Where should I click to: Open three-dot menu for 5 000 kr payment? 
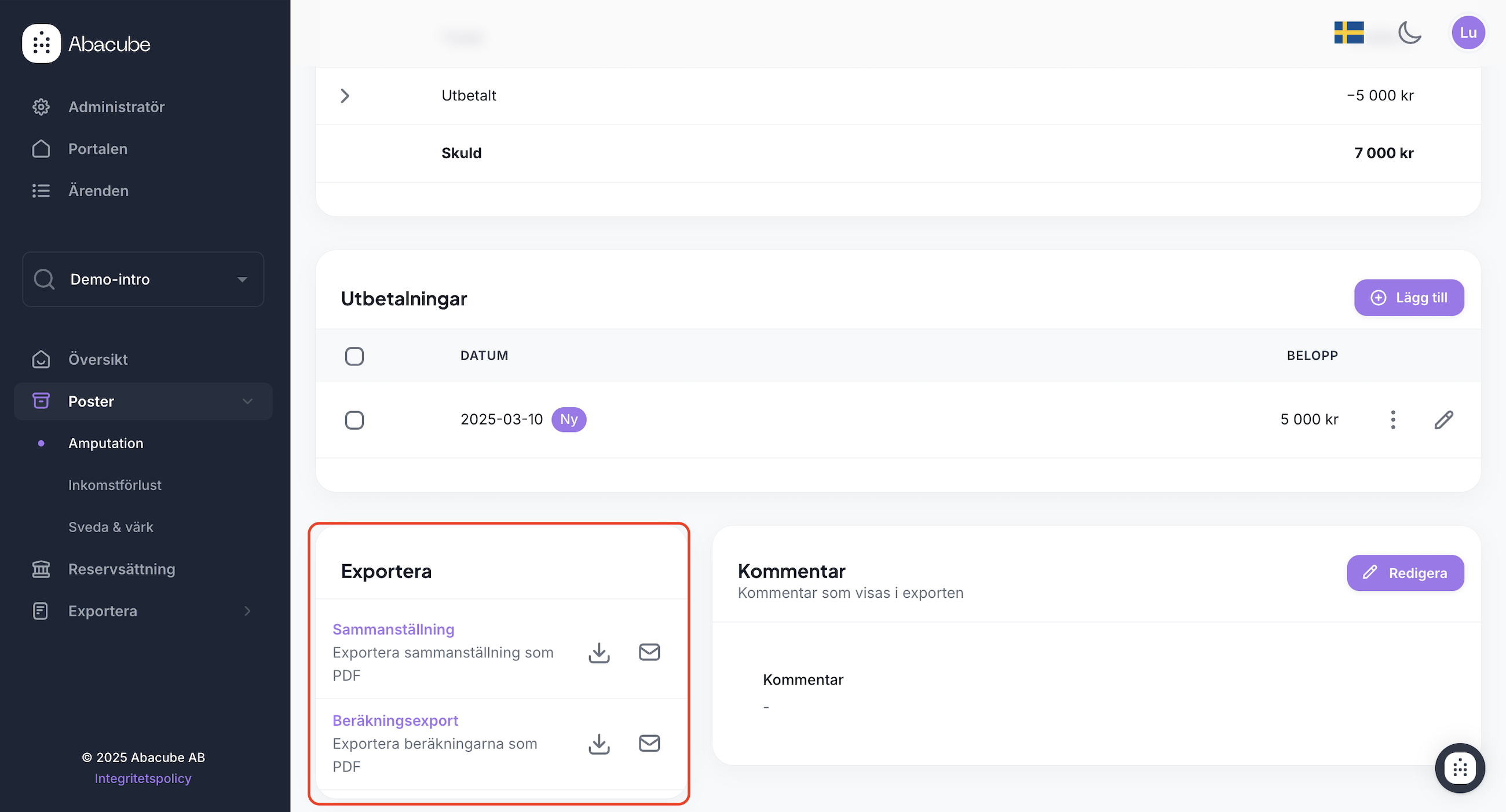coord(1392,420)
